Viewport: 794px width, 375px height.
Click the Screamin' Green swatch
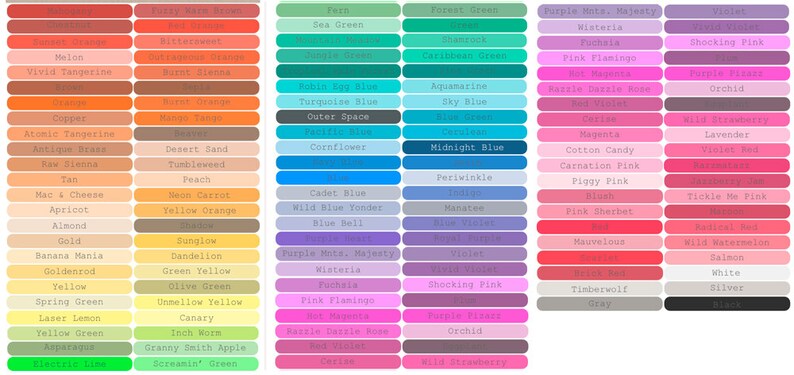coord(196,364)
